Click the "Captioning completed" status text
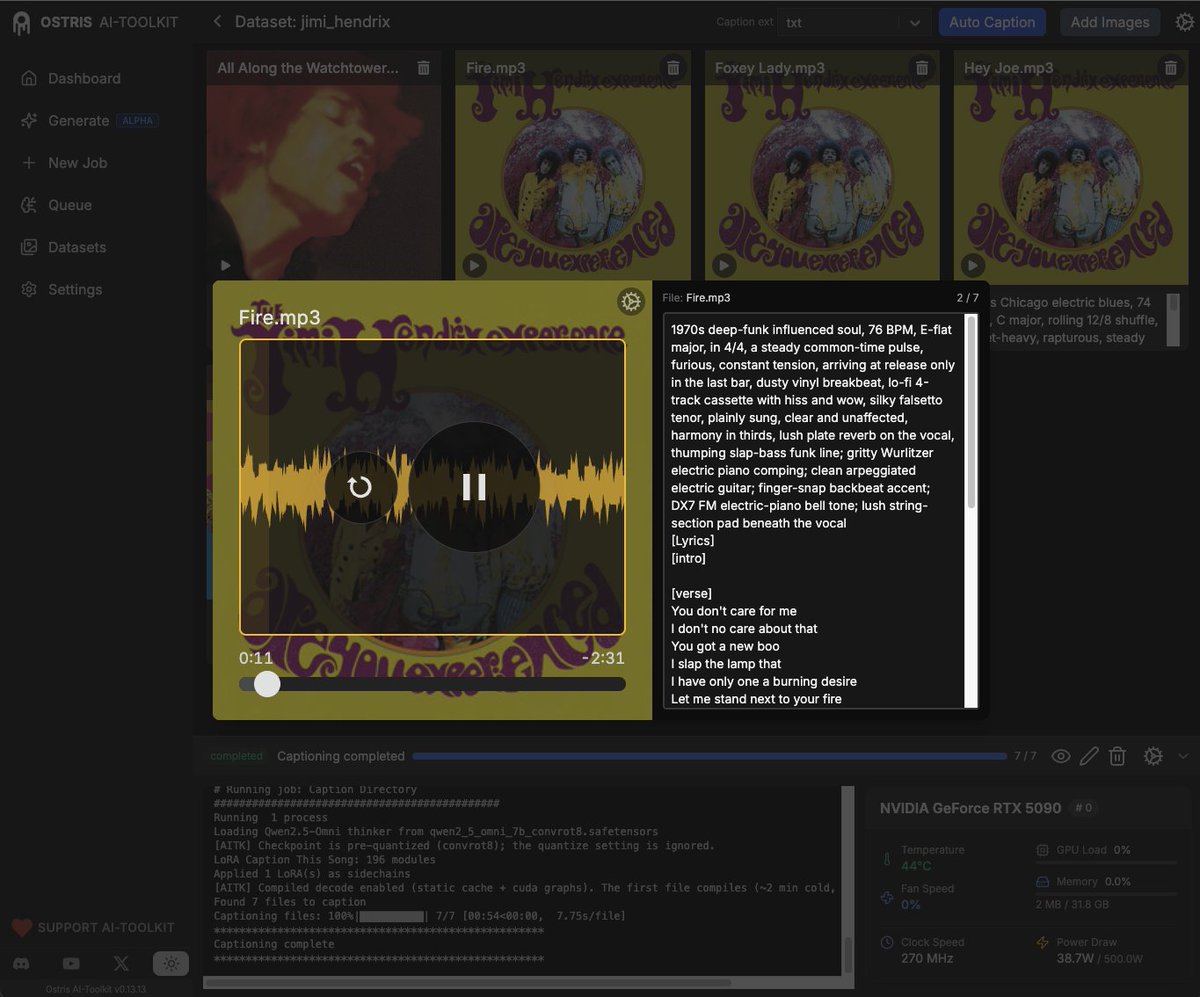 [341, 756]
